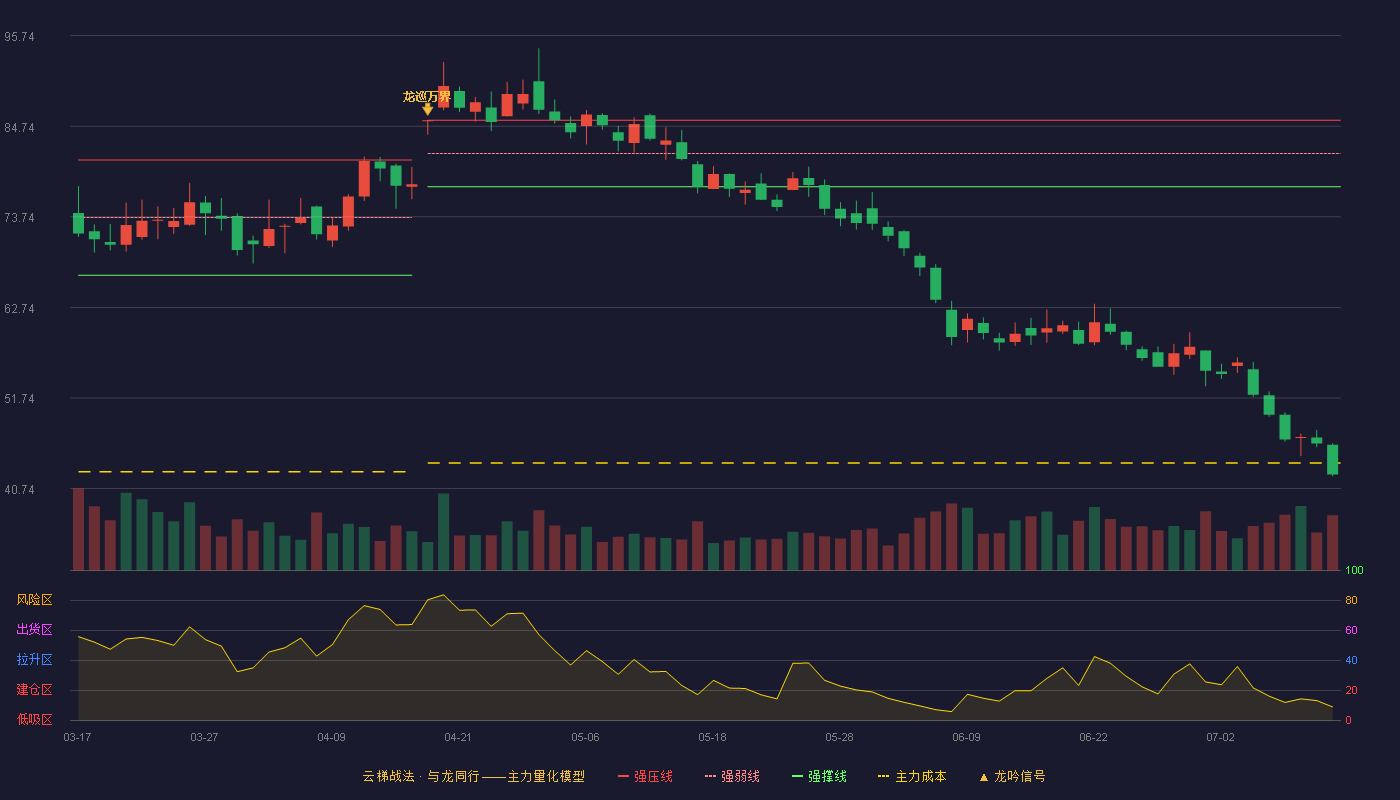Toggle the 强弱线 legend entry

pyautogui.click(x=732, y=776)
